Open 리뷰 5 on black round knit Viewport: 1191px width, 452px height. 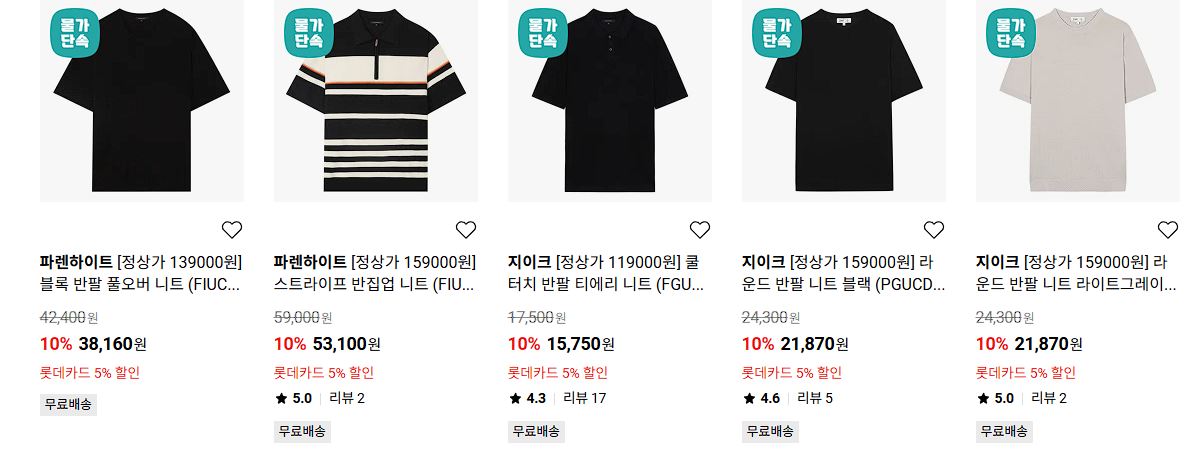point(815,398)
